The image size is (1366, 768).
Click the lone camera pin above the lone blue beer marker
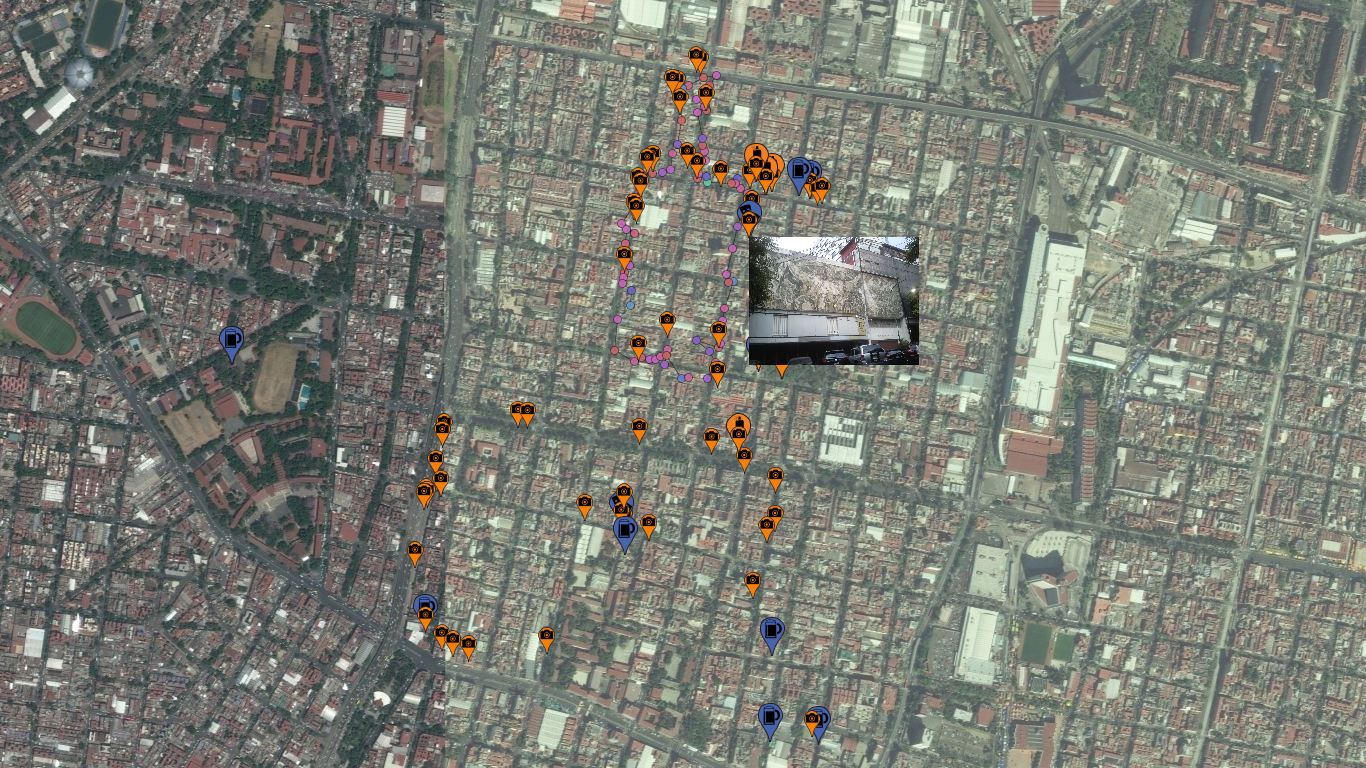[x=752, y=583]
